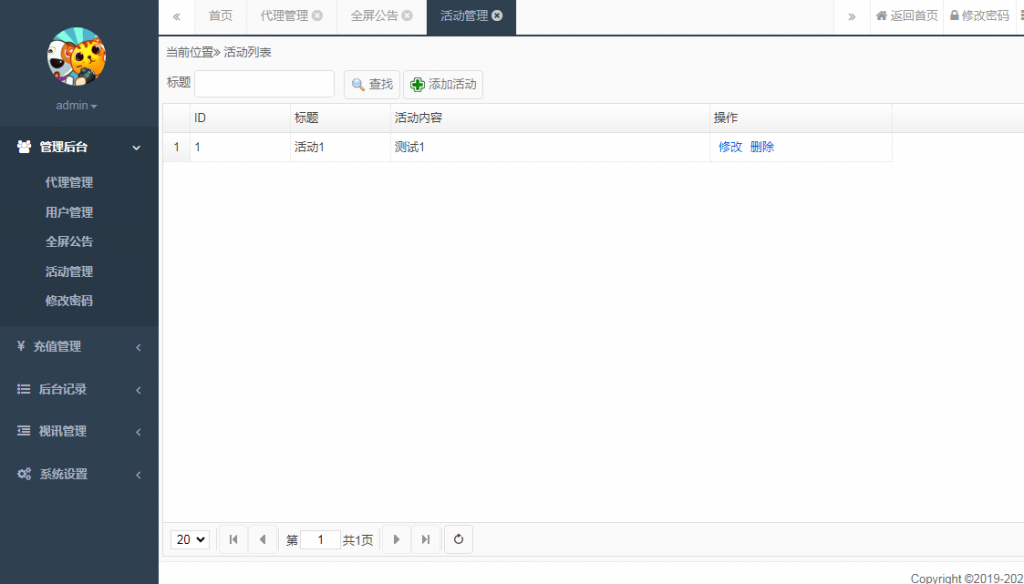The width and height of the screenshot is (1024, 584).
Task: Open the admin dropdown caret in the sidebar
Action: pos(93,105)
